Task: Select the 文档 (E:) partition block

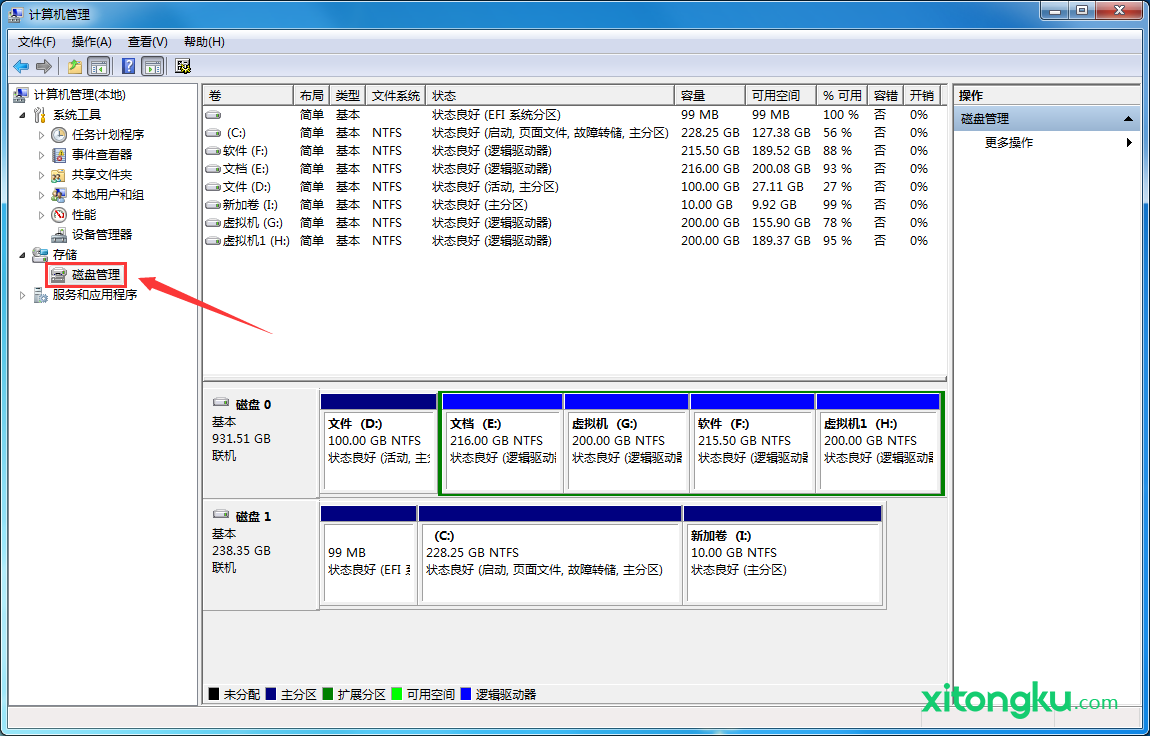Action: (500, 440)
